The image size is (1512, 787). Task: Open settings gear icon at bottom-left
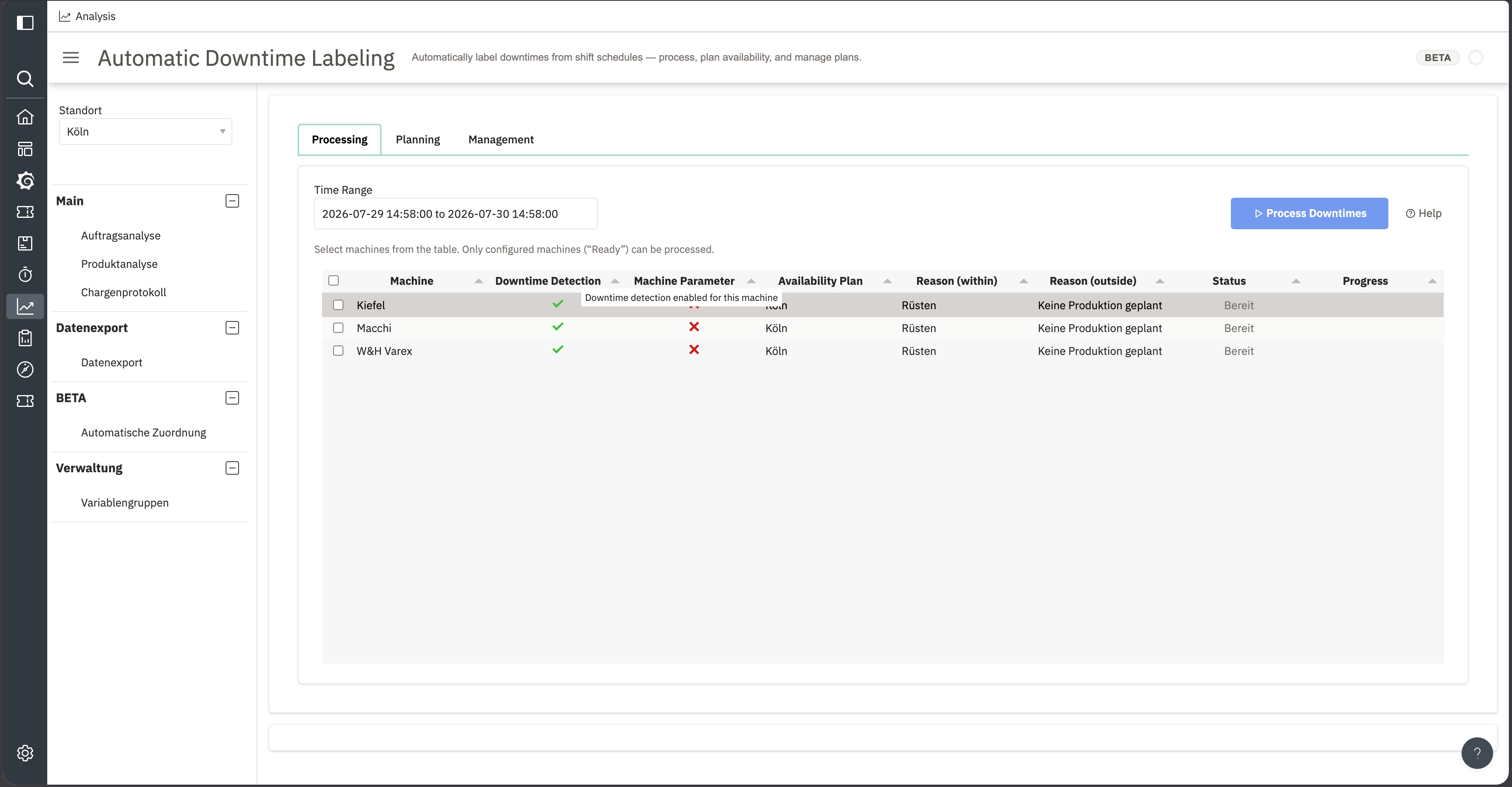pos(25,752)
